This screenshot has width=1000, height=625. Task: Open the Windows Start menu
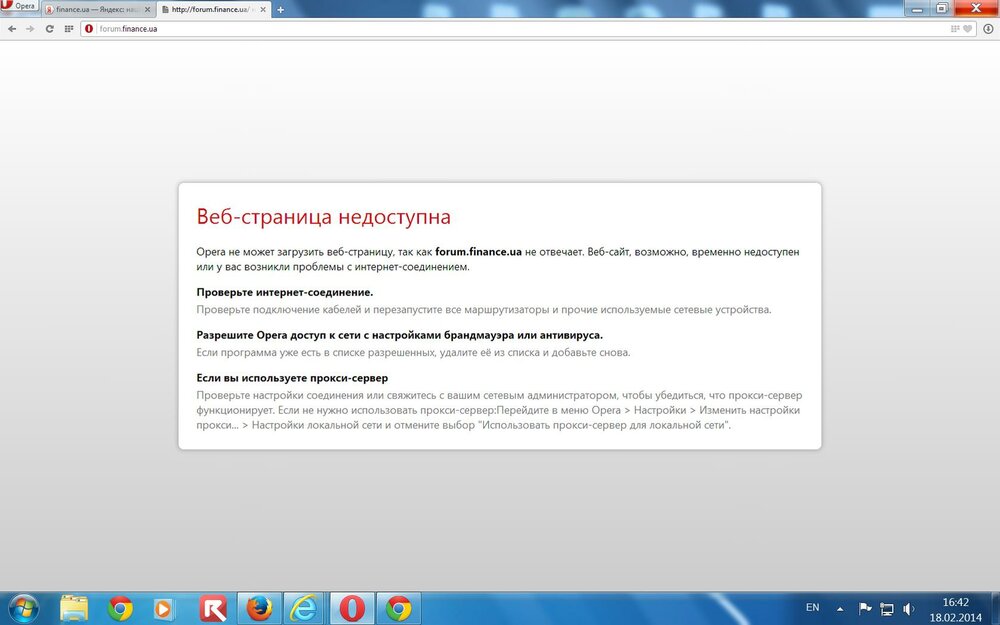22,607
